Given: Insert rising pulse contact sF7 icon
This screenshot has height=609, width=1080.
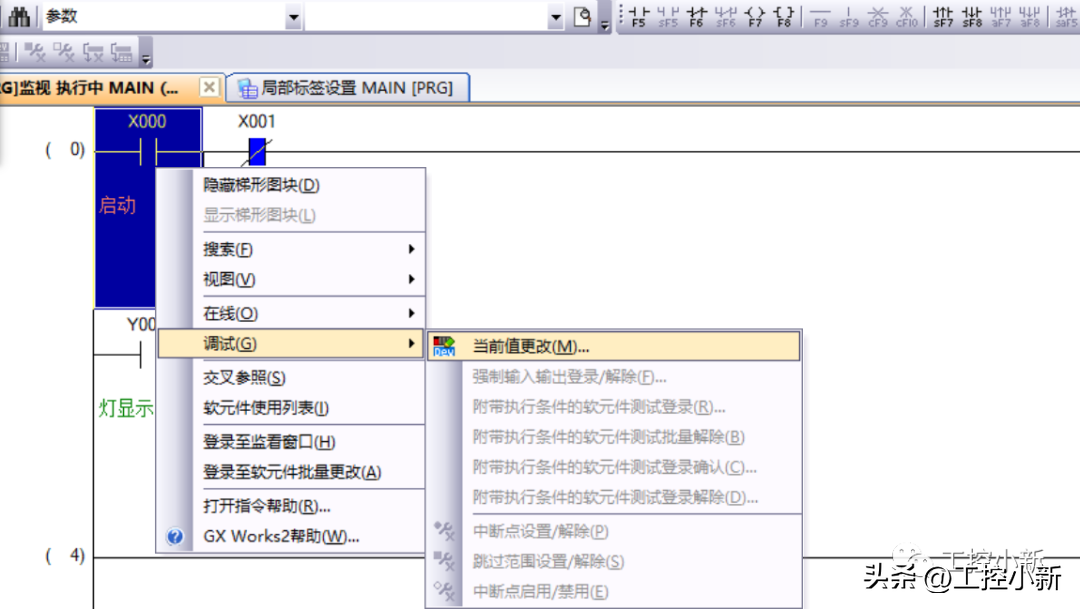Looking at the screenshot, I should (x=942, y=17).
